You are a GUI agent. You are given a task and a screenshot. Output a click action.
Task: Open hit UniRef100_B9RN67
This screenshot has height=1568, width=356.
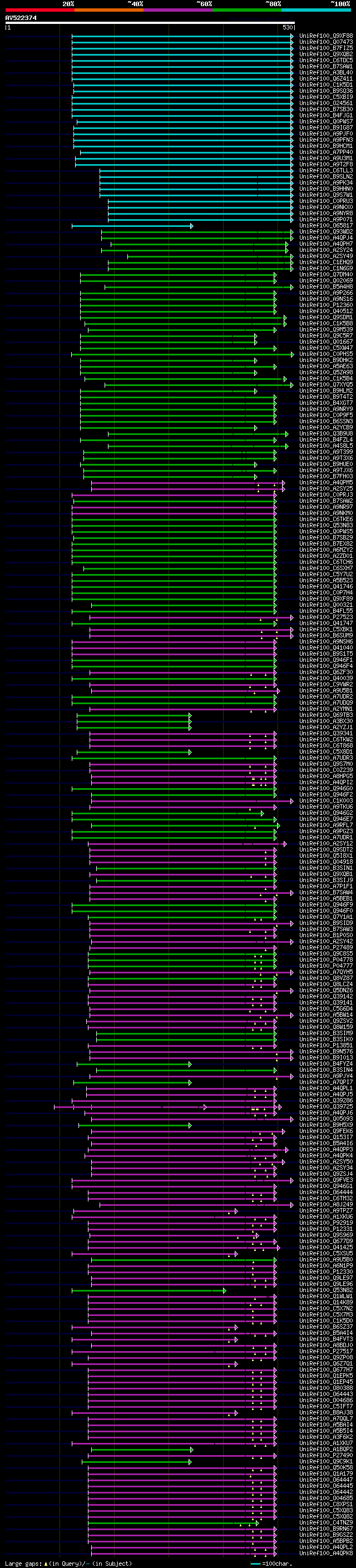click(326, 1529)
